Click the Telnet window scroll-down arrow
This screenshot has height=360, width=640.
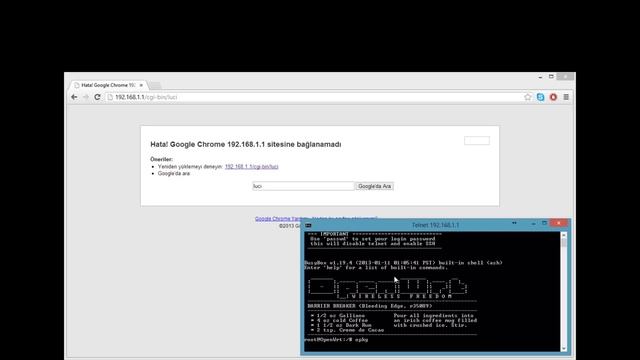[564, 349]
